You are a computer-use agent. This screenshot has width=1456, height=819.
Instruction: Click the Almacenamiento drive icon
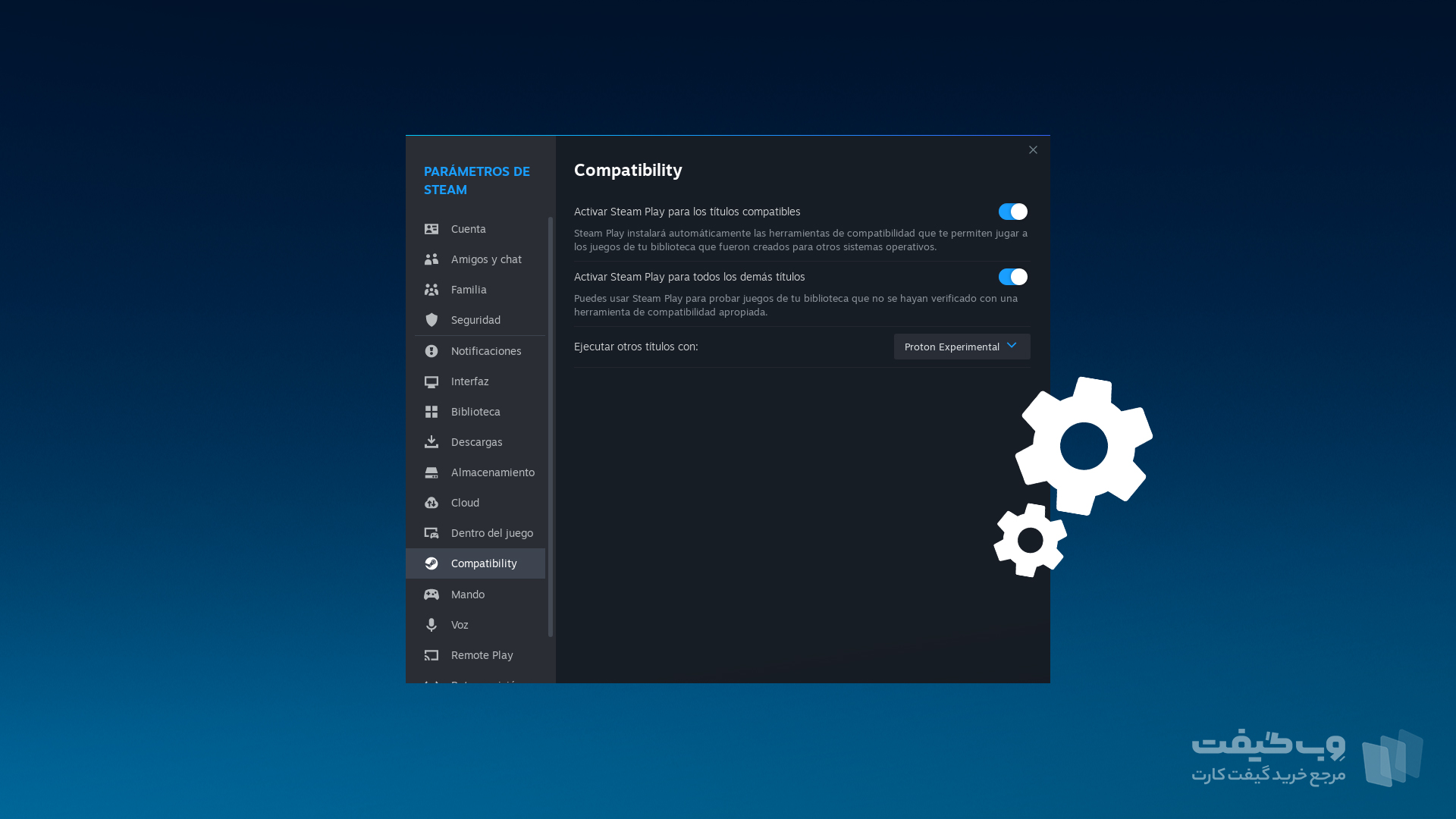431,472
